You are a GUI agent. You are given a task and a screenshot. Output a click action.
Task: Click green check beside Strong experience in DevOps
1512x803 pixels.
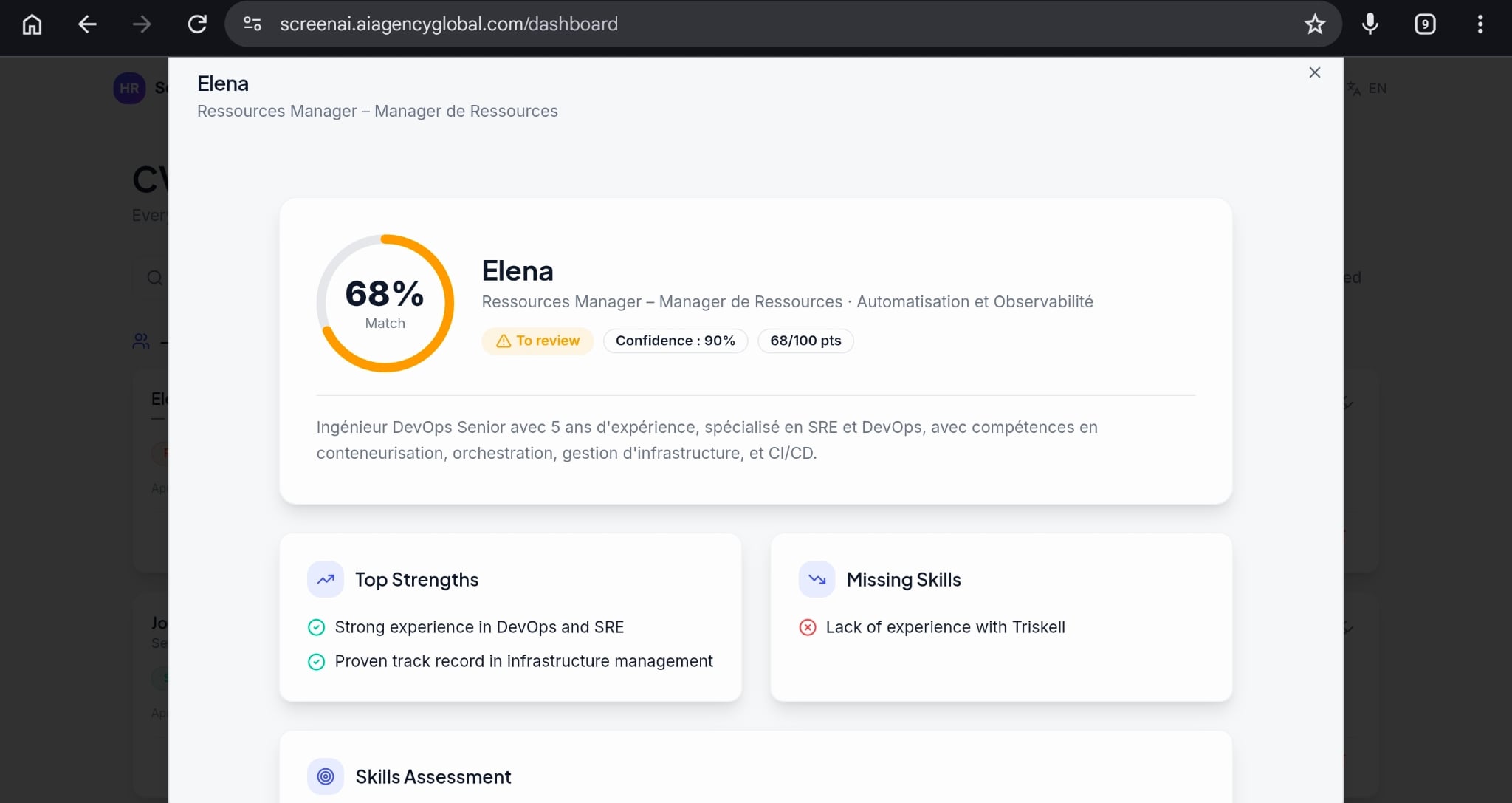tap(316, 628)
